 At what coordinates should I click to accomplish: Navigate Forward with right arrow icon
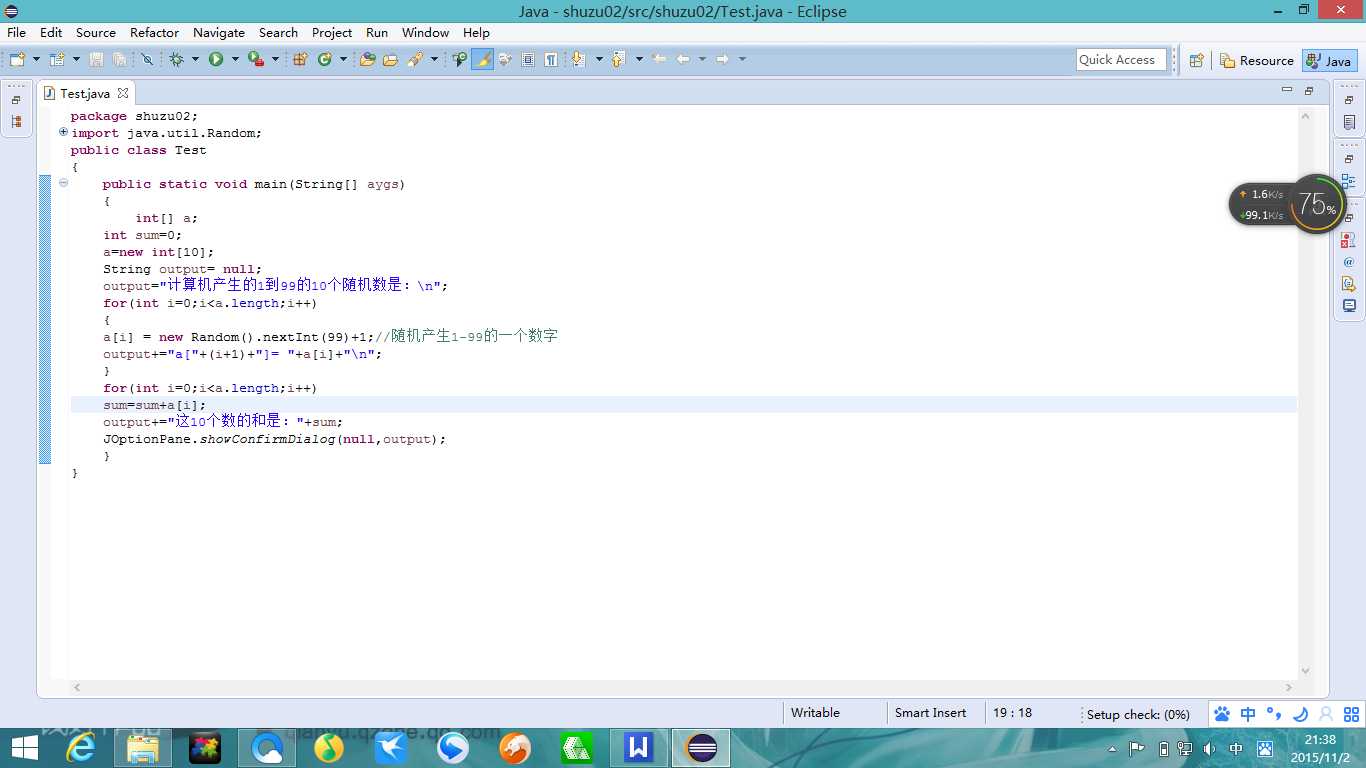(722, 59)
